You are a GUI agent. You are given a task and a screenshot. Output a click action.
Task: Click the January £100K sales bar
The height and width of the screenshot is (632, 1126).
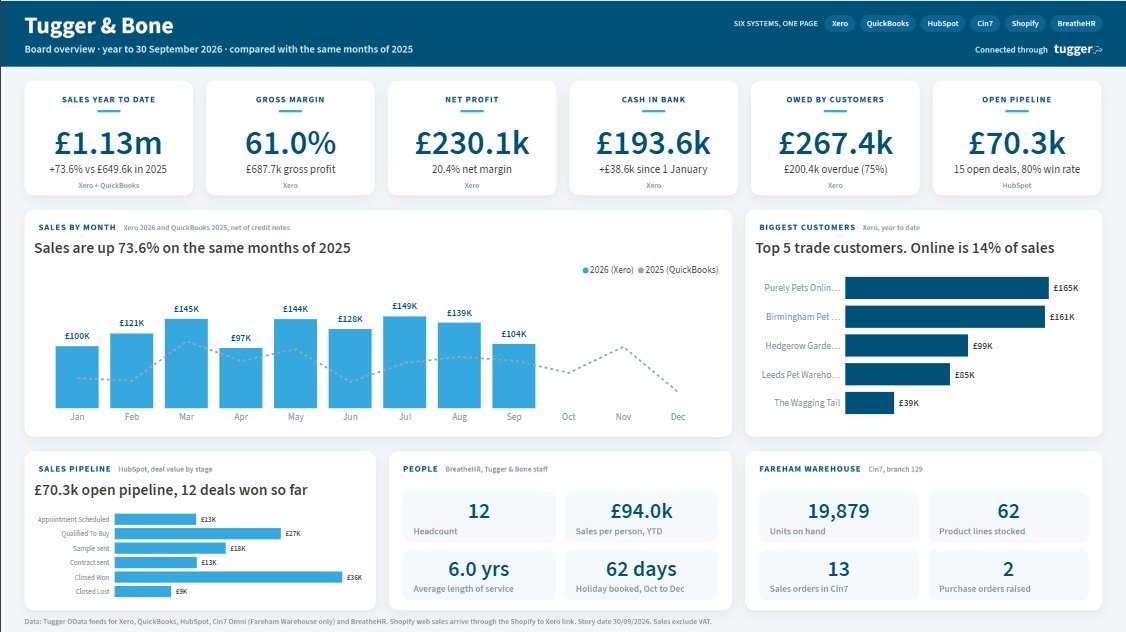(x=77, y=377)
